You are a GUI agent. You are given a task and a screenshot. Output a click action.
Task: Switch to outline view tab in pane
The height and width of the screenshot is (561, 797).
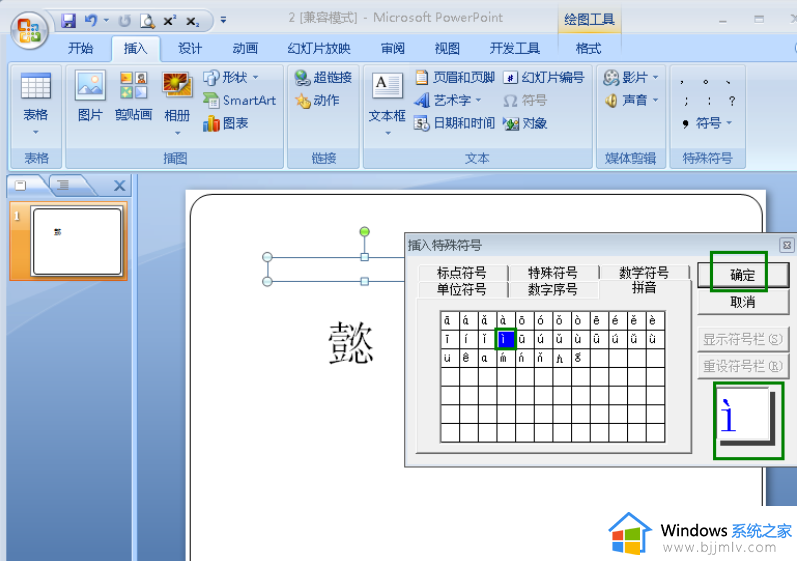pos(63,185)
